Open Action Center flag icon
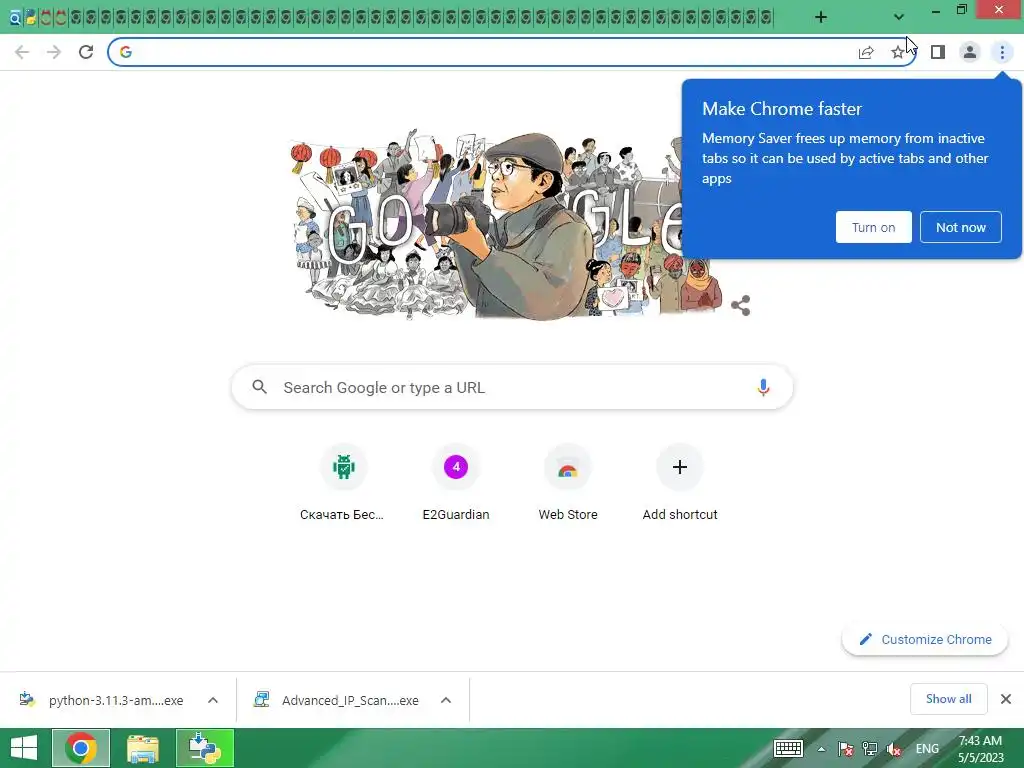 click(846, 749)
